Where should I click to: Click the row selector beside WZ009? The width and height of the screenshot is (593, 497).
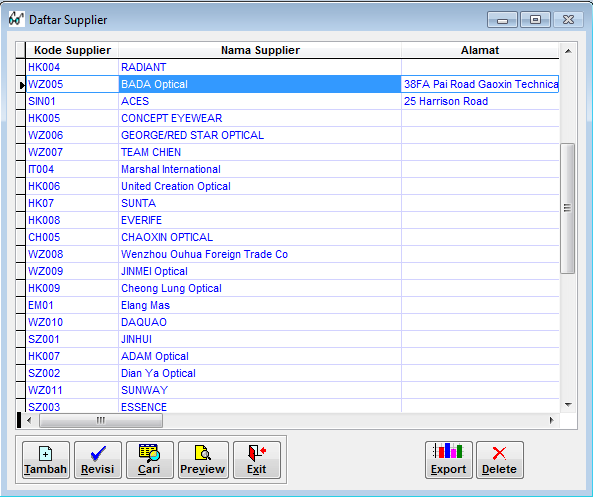(21, 272)
